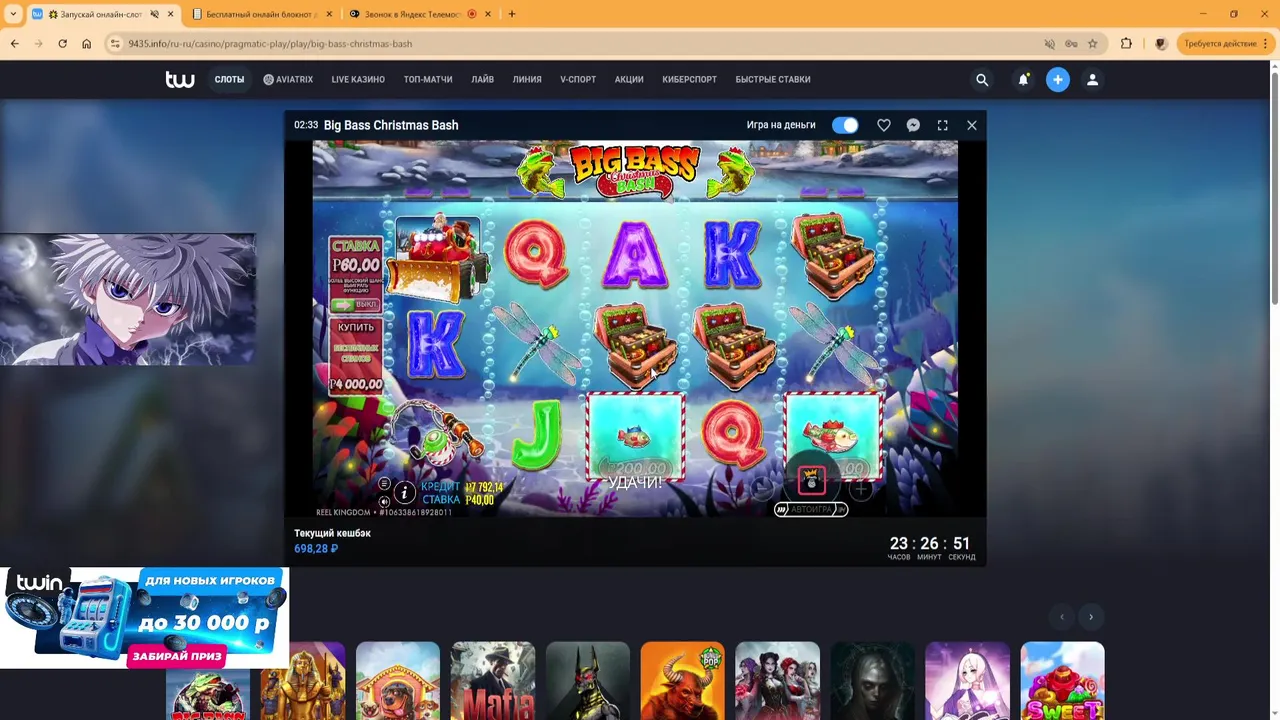Close the Яндекс Телемост tab
The image size is (1280, 720).
click(488, 14)
